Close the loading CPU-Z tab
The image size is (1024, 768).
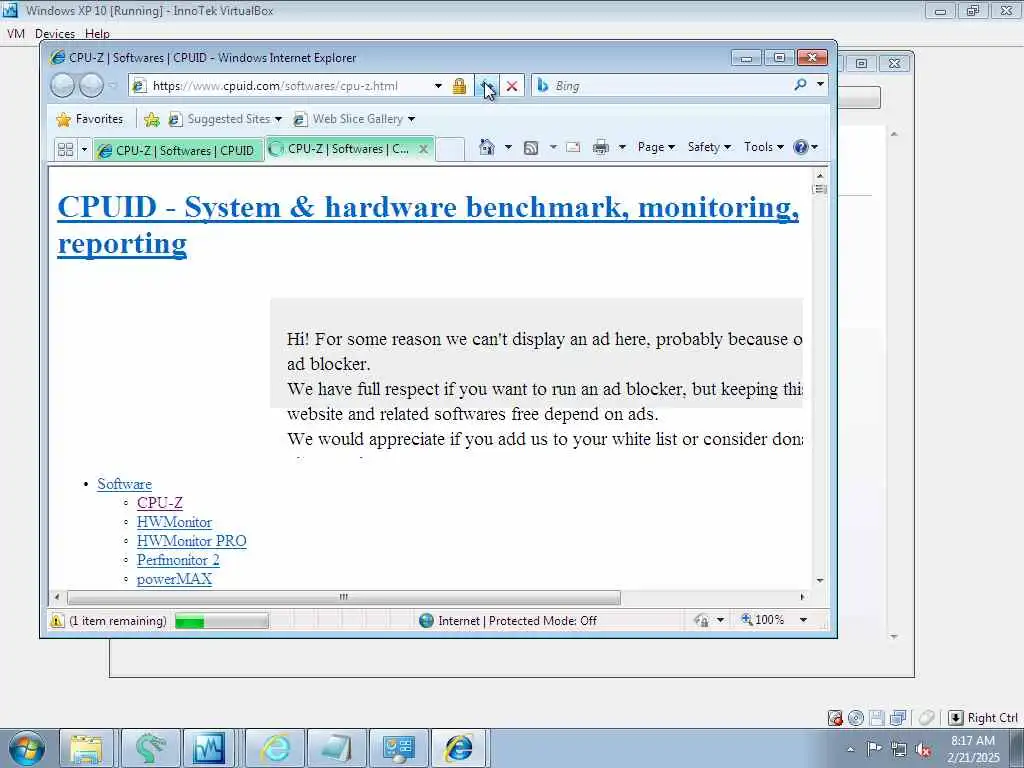[x=423, y=149]
